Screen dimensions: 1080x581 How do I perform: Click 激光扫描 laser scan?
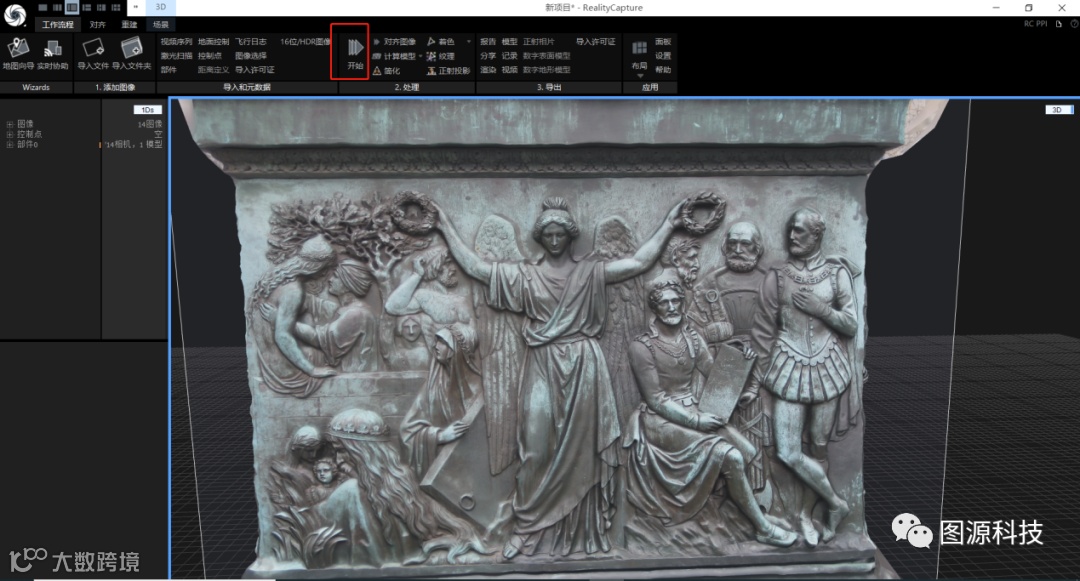pyautogui.click(x=176, y=56)
